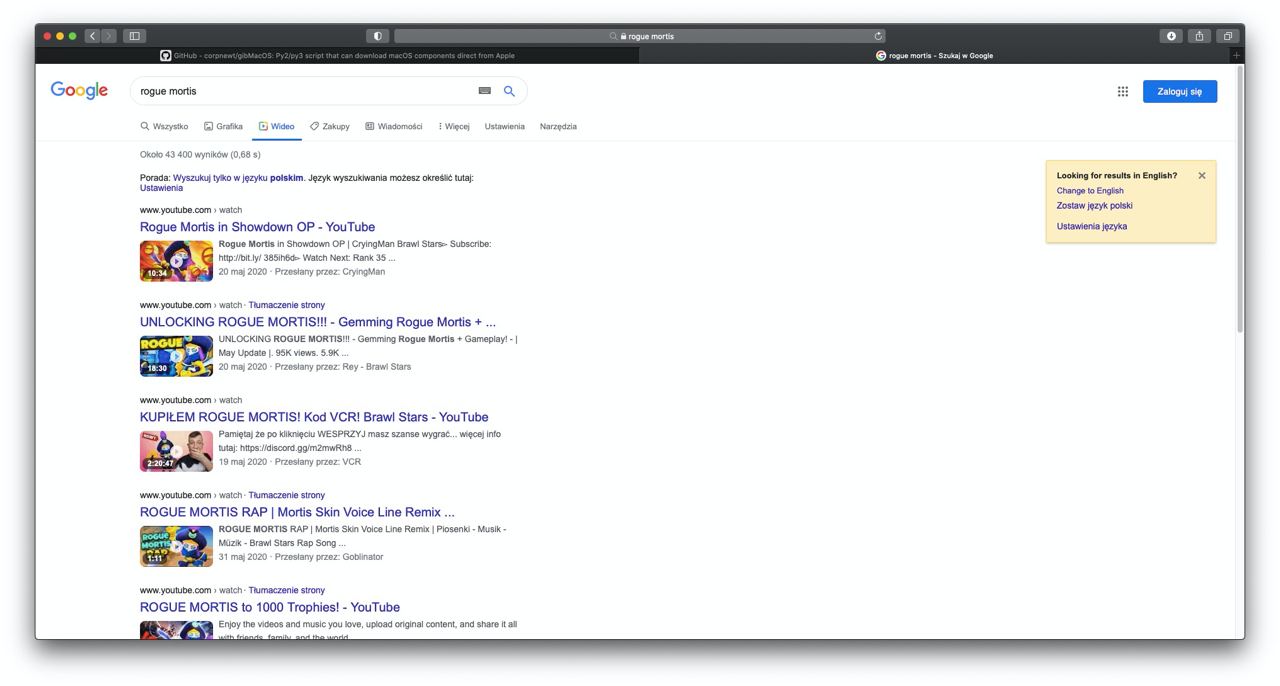Screen dimensions: 1280x686
Task: Show the Safari sidebar
Action: click(x=134, y=36)
